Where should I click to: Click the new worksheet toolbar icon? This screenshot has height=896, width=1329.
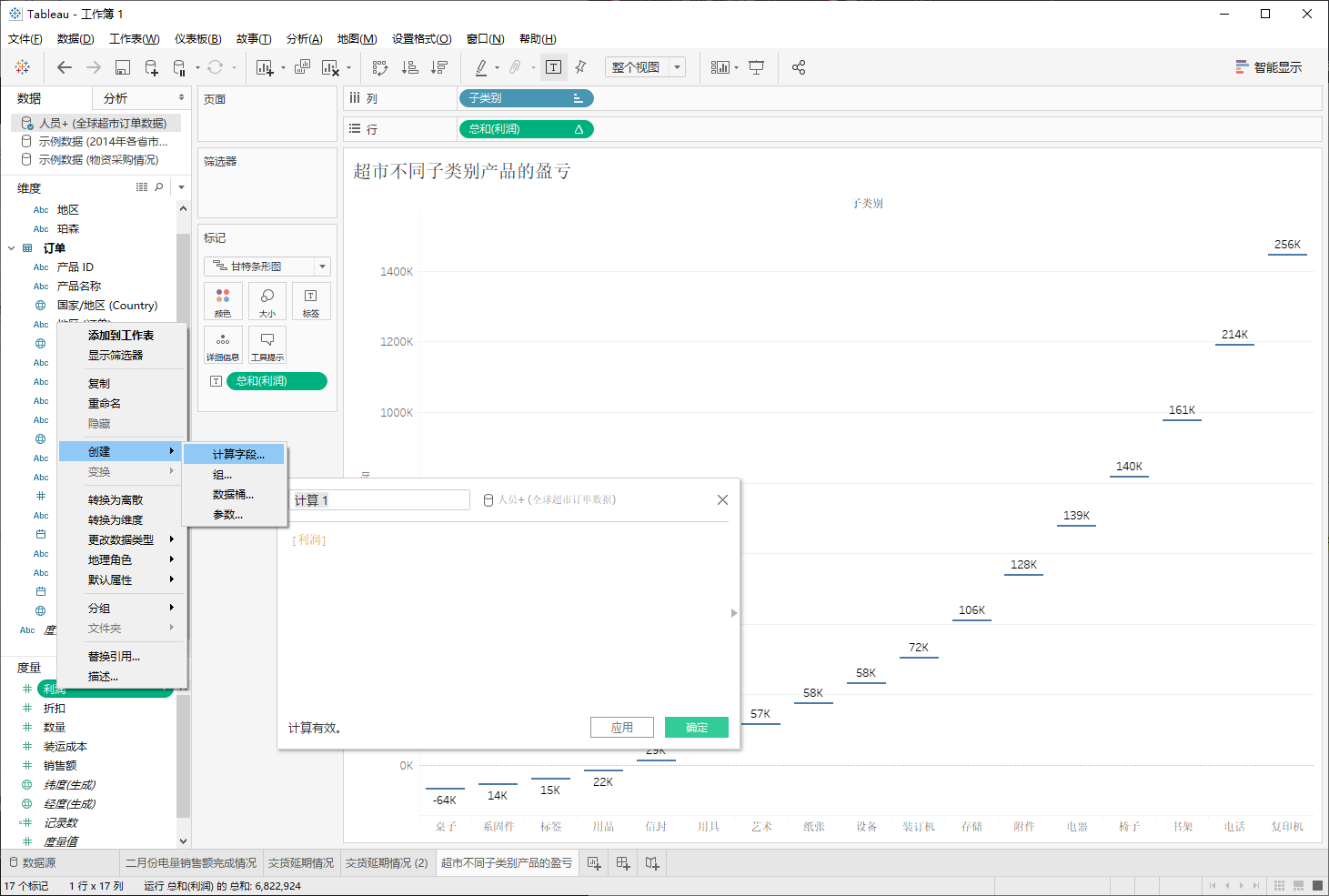pos(265,67)
